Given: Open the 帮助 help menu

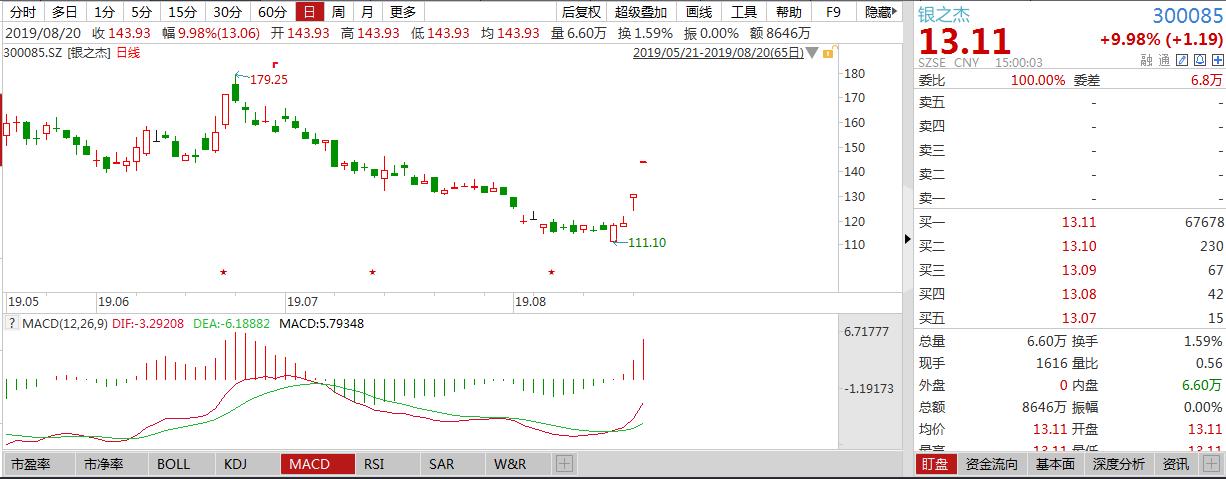Looking at the screenshot, I should point(789,12).
